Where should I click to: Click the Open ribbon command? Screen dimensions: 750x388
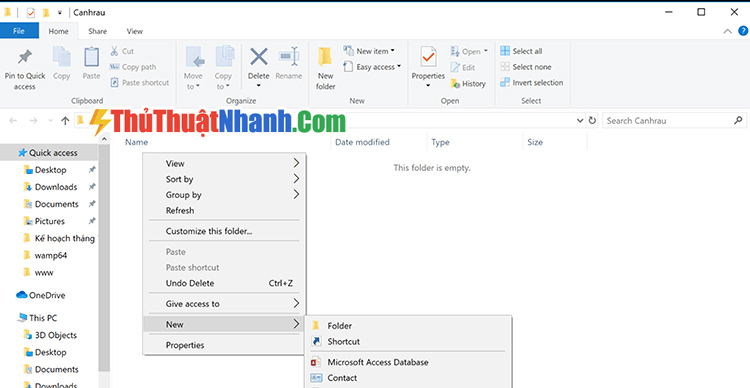pos(469,51)
